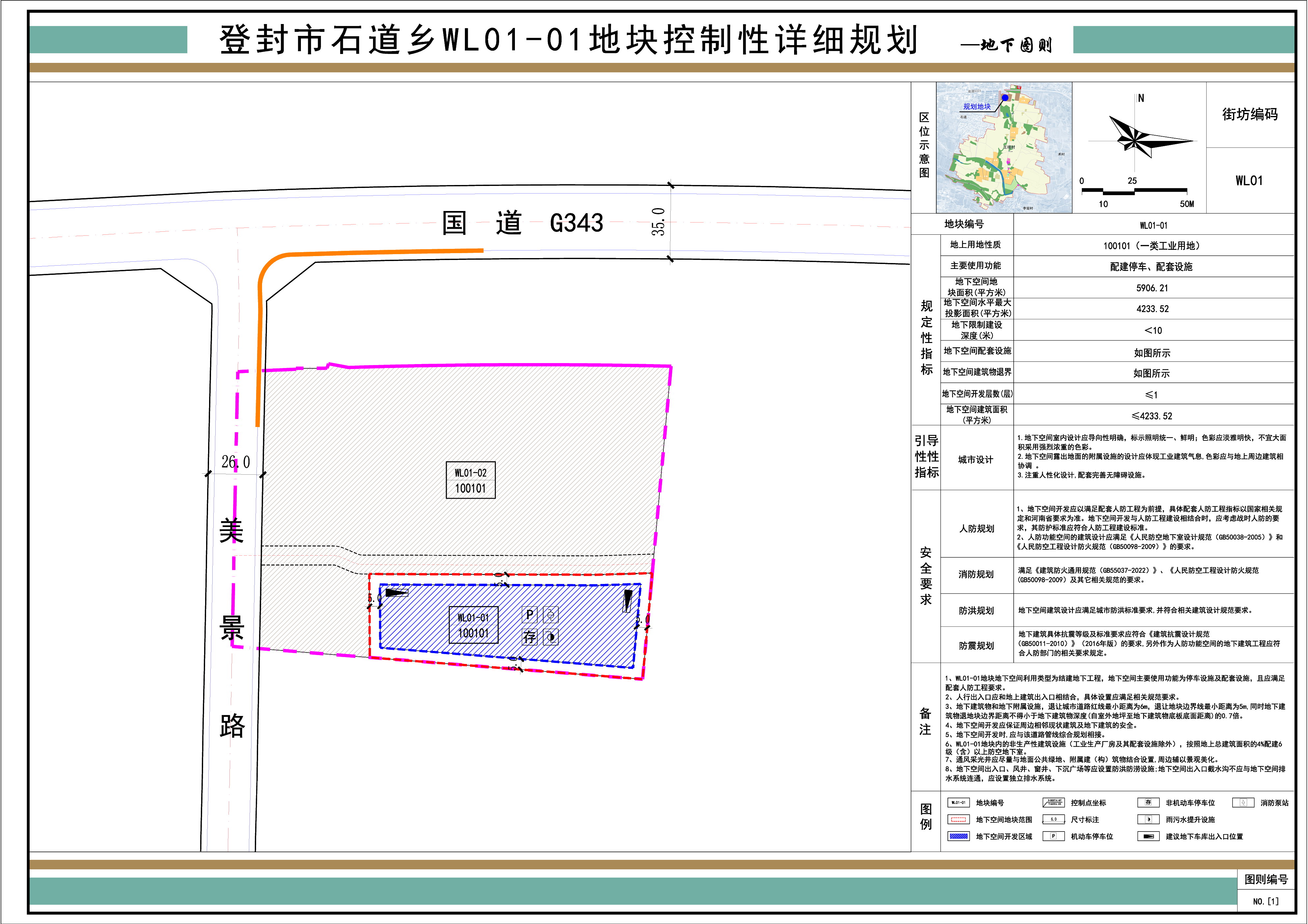Select the sewage lifting facility symbol beside the map's 存 icon

pos(551,637)
